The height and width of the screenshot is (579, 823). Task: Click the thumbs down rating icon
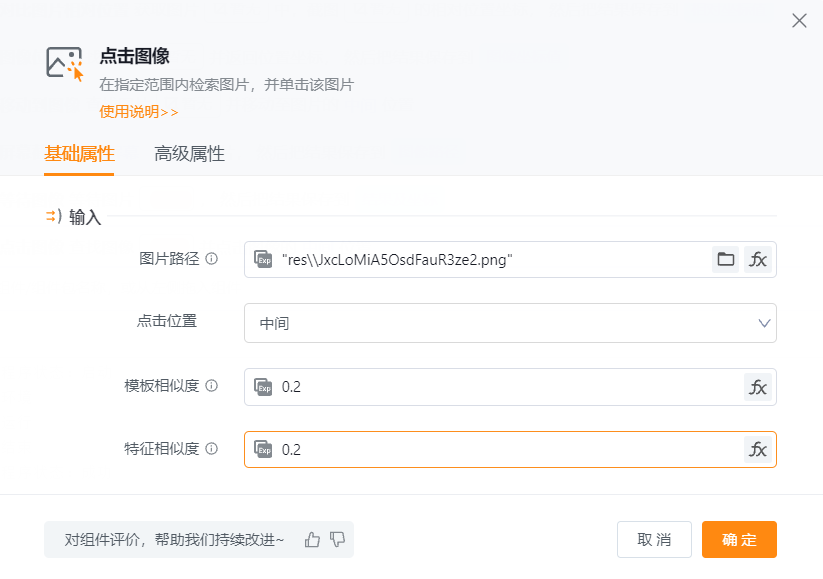337,539
